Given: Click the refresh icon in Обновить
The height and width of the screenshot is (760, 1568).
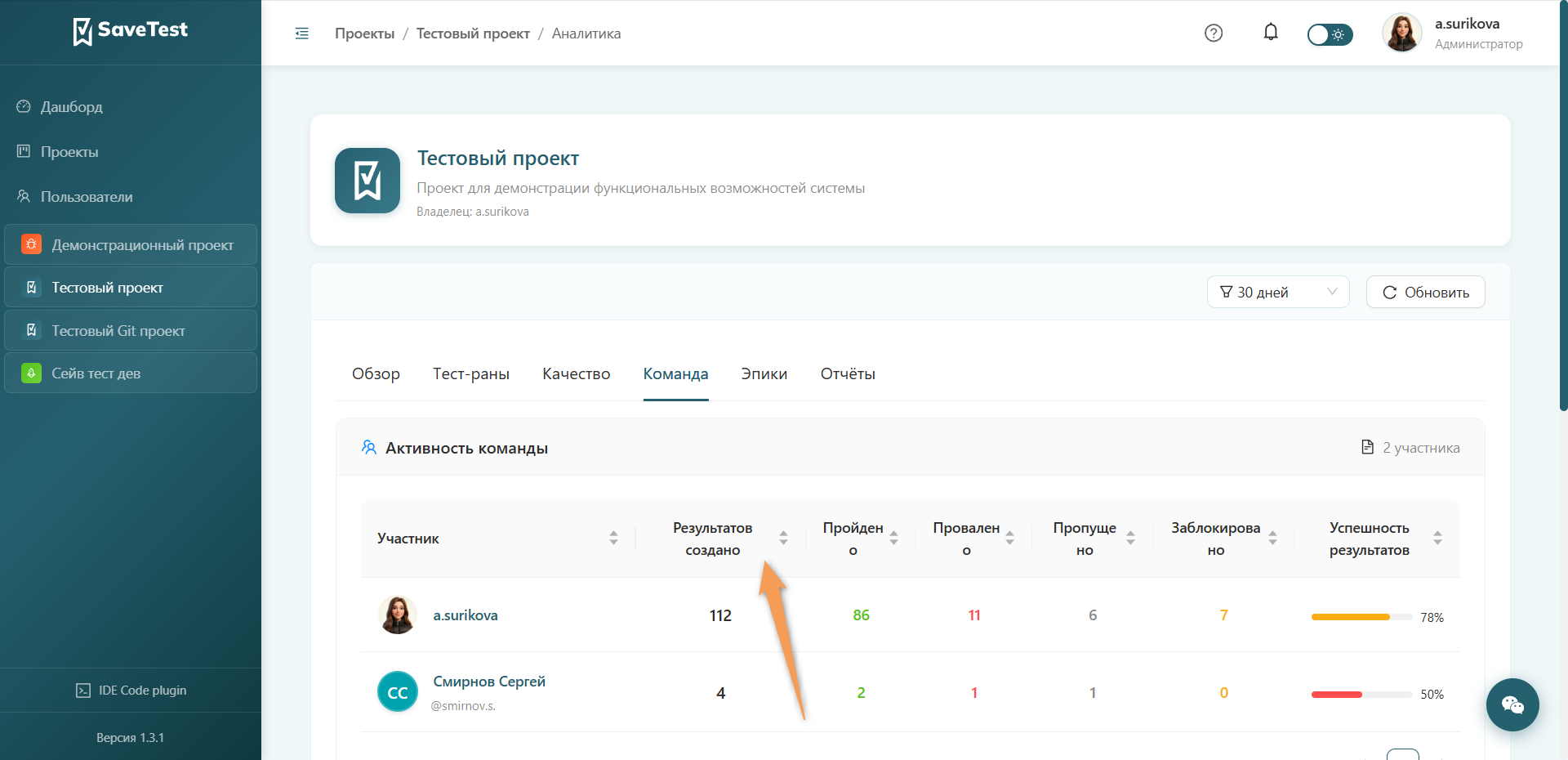Looking at the screenshot, I should click(x=1390, y=293).
